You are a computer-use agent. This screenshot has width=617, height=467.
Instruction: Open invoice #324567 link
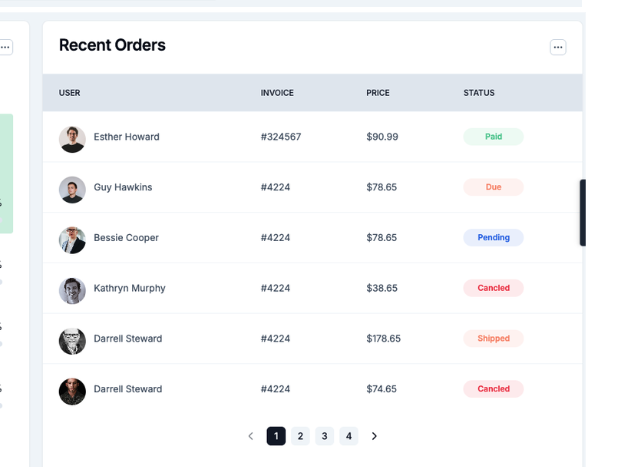pos(281,137)
